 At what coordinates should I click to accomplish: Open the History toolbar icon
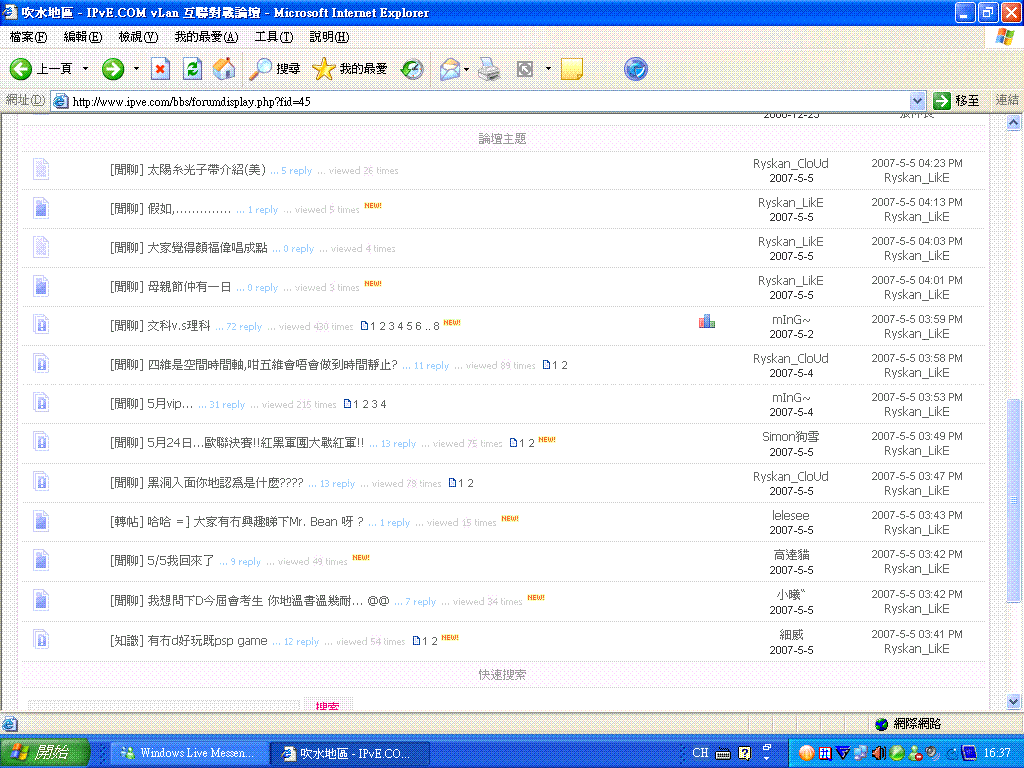(412, 69)
